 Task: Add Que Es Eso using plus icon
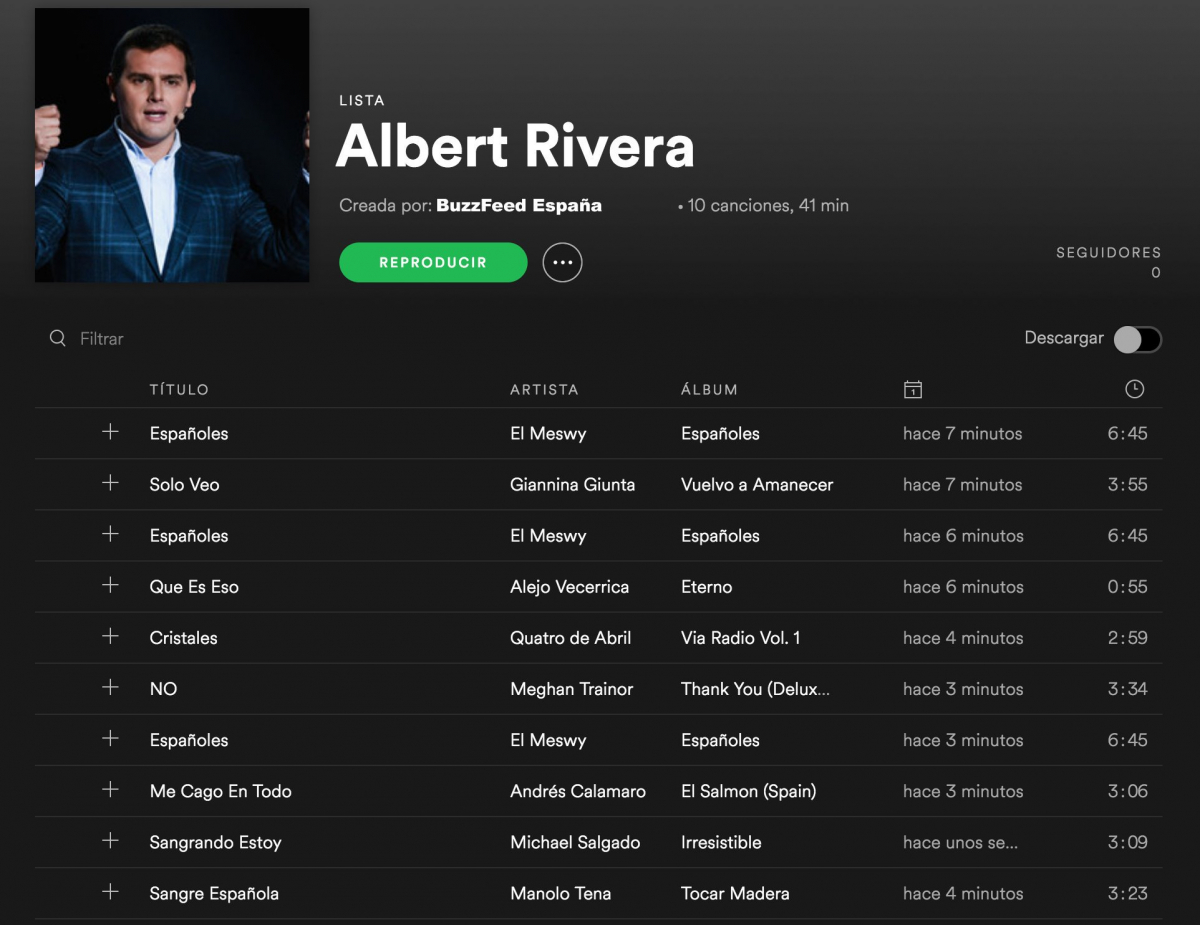pos(110,585)
